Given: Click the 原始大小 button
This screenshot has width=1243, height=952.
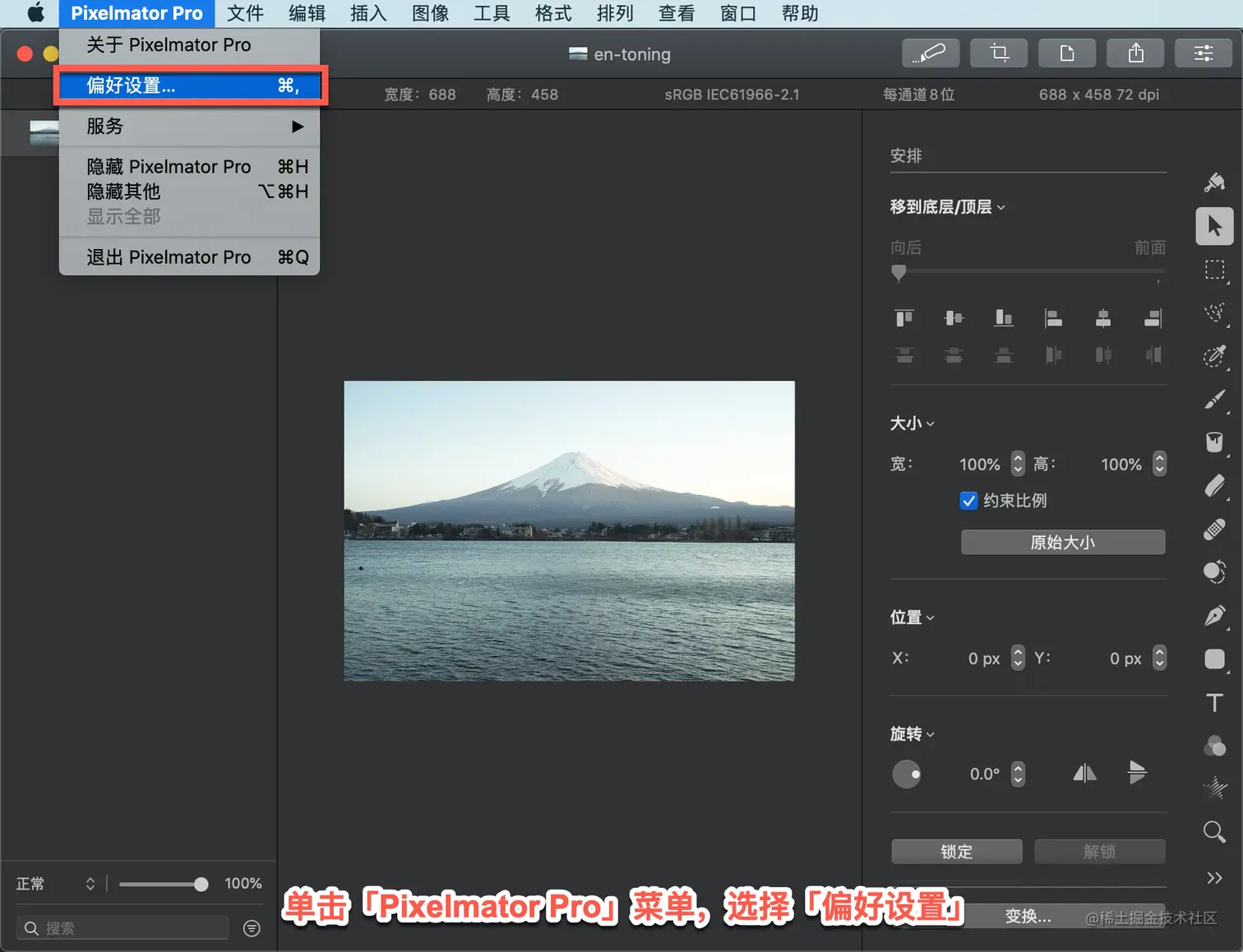Looking at the screenshot, I should point(1063,543).
